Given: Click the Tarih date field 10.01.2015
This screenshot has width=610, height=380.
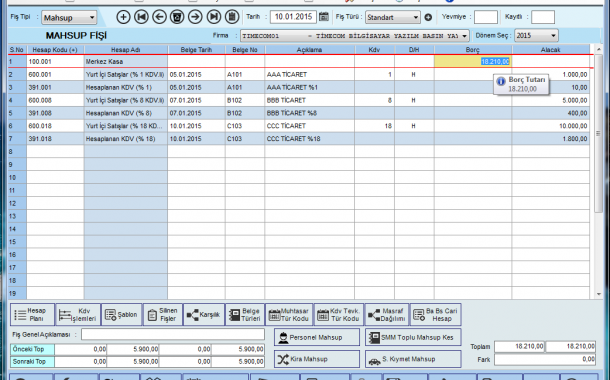Looking at the screenshot, I should [x=293, y=17].
